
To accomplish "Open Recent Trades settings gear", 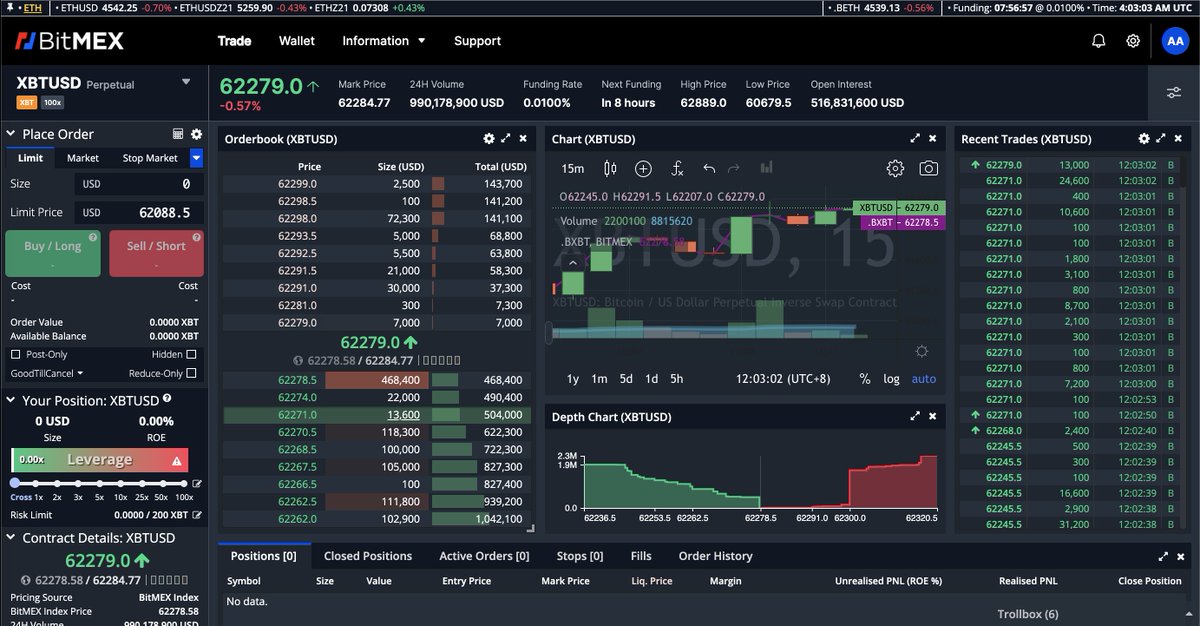I will point(1144,139).
